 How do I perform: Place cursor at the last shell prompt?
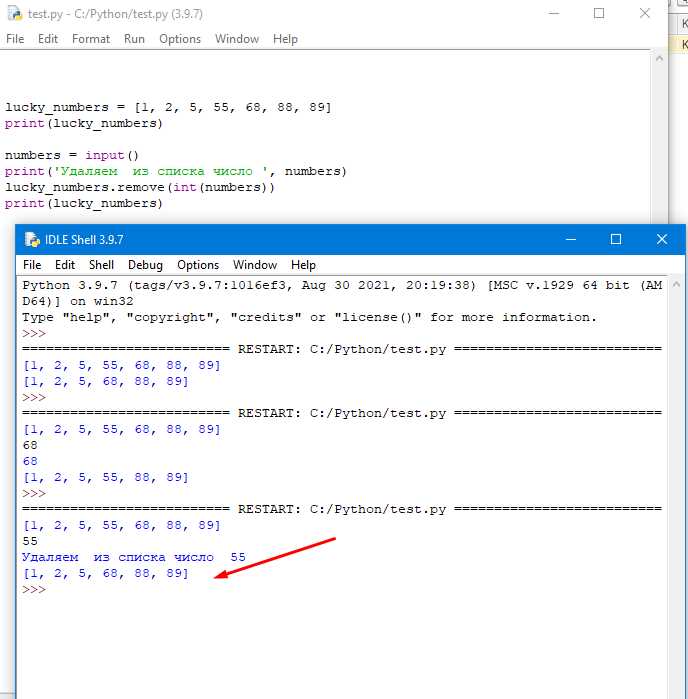click(50, 589)
